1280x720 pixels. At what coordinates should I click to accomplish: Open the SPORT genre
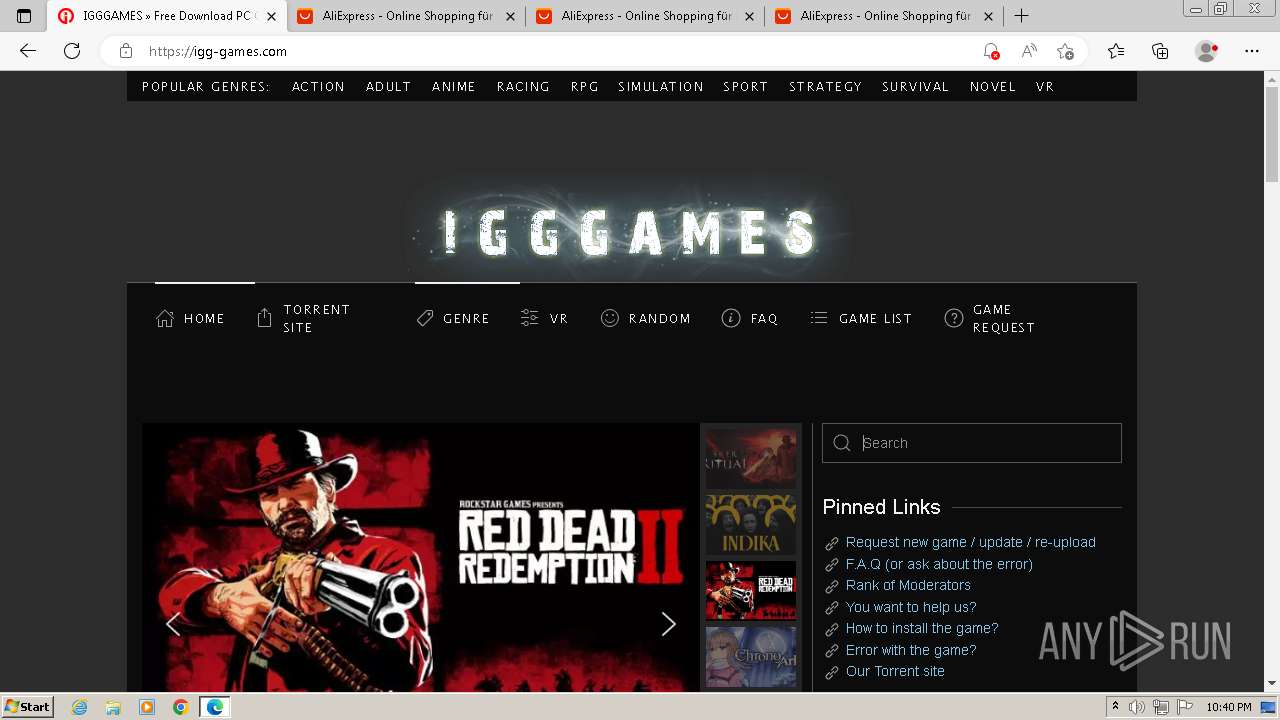(x=746, y=87)
